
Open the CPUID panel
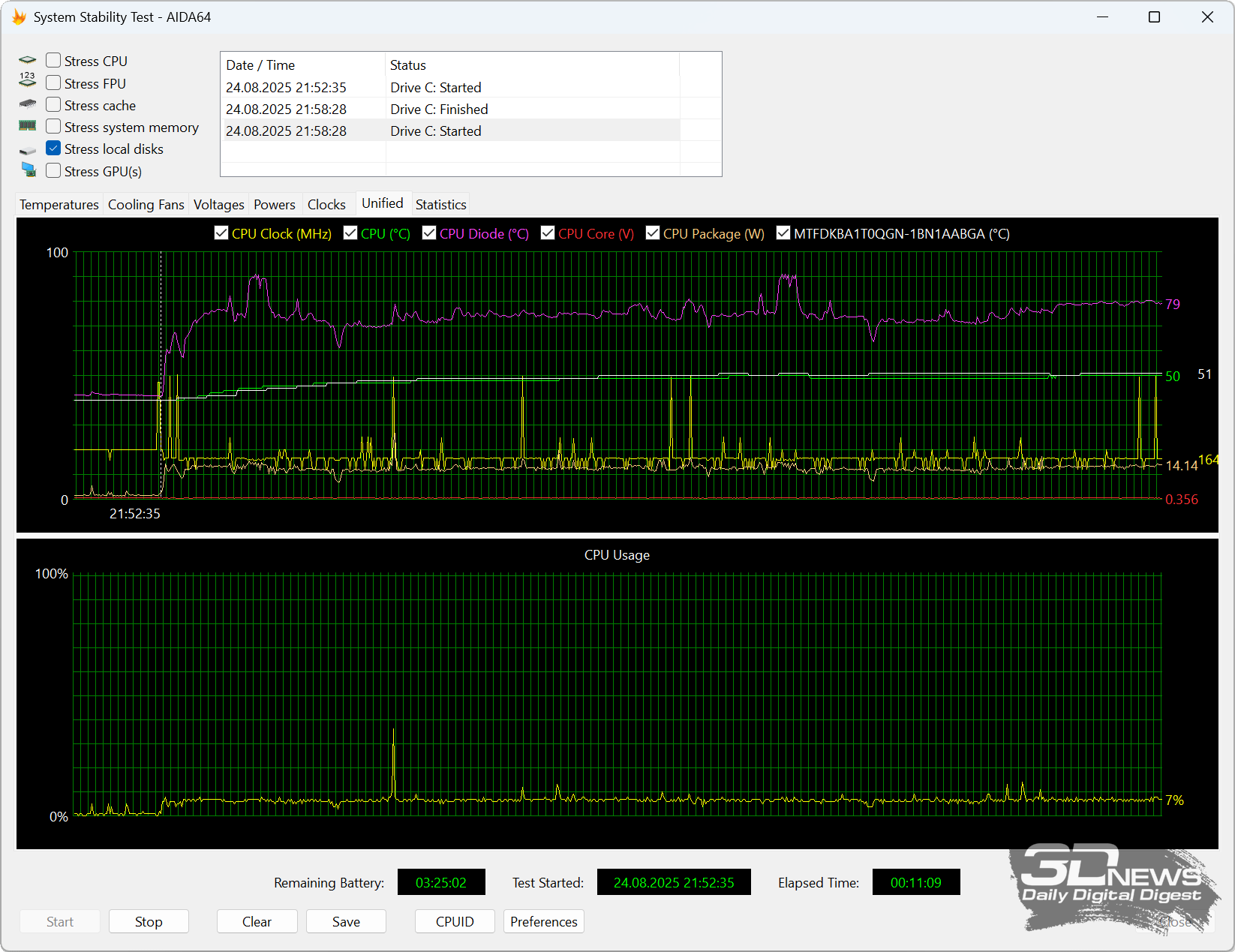455,921
